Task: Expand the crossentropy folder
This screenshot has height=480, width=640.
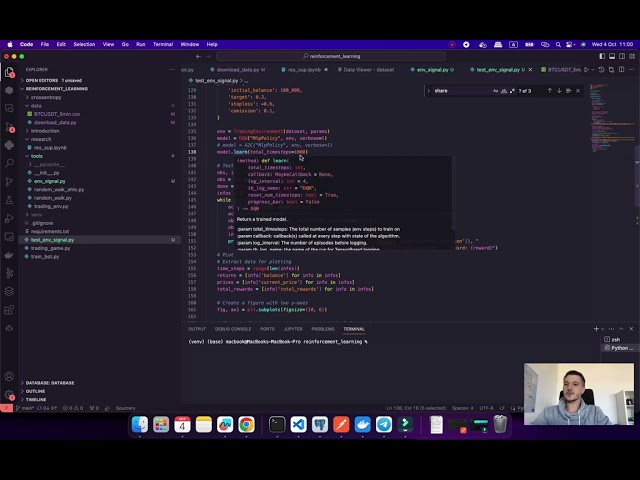Action: click(x=46, y=97)
